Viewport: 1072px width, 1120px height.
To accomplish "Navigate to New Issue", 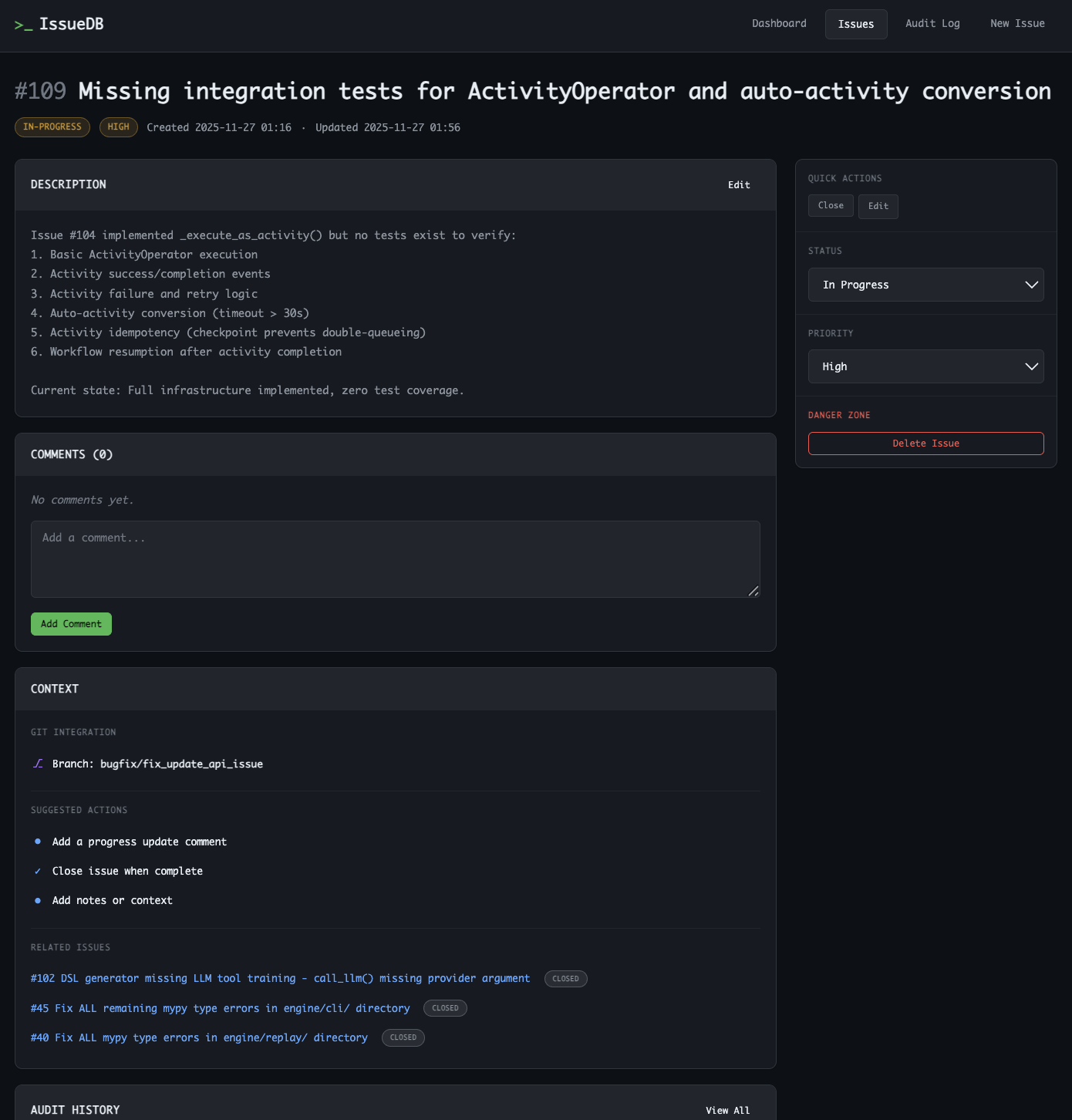I will [x=1016, y=24].
